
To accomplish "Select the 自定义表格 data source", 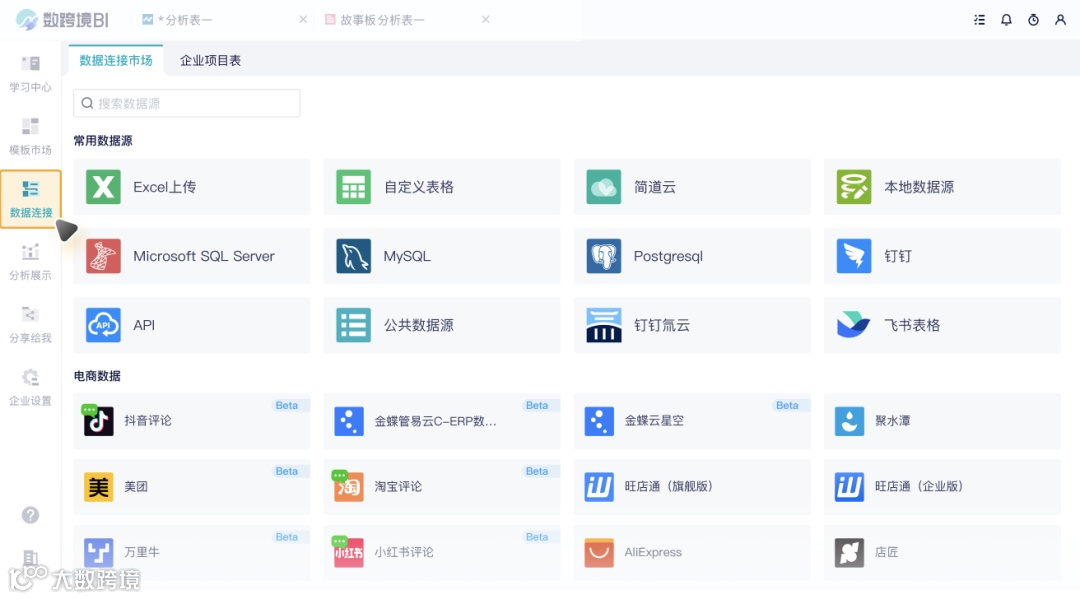I will pos(442,187).
